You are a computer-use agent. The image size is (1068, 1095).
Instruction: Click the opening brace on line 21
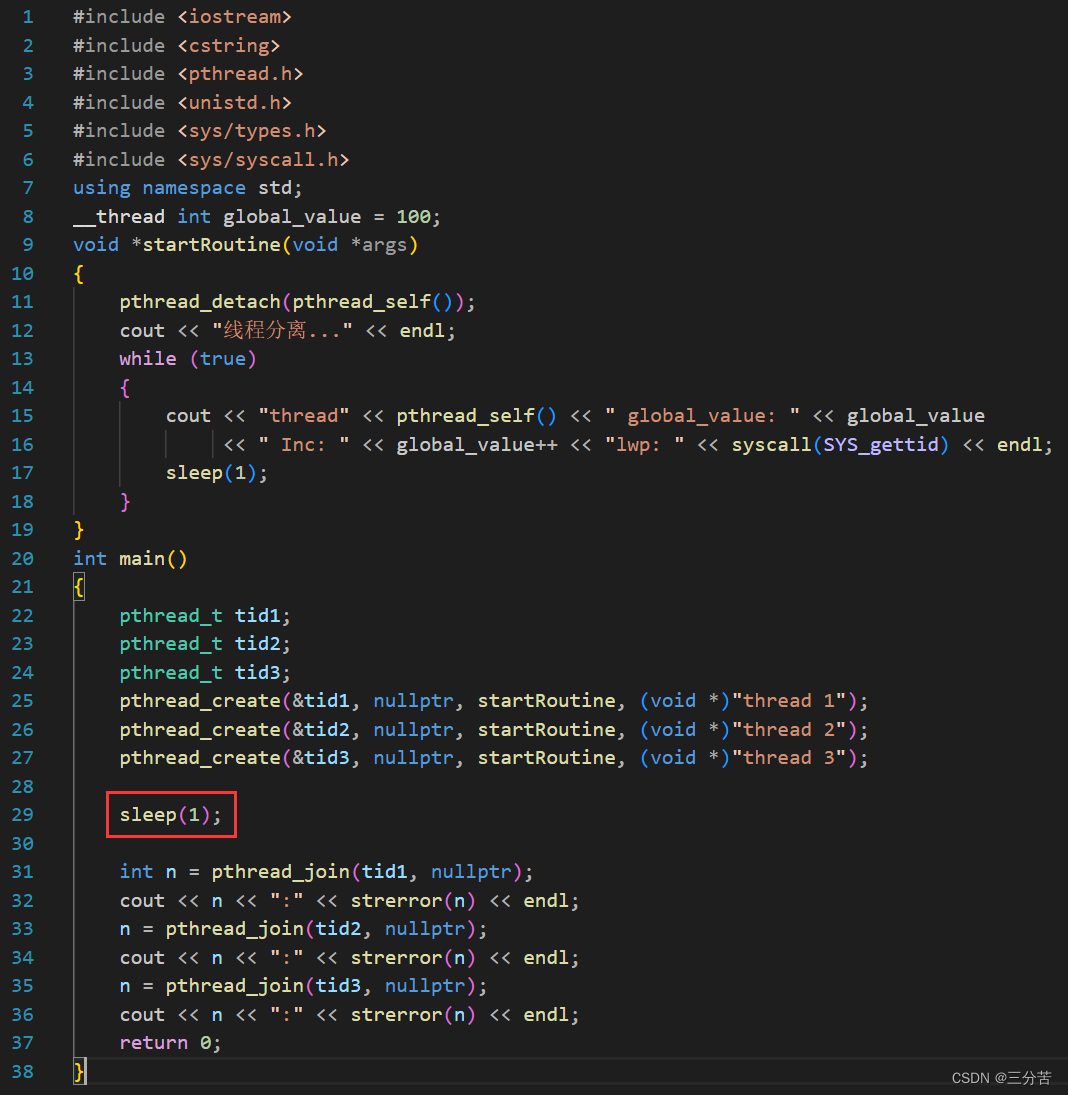(x=79, y=587)
